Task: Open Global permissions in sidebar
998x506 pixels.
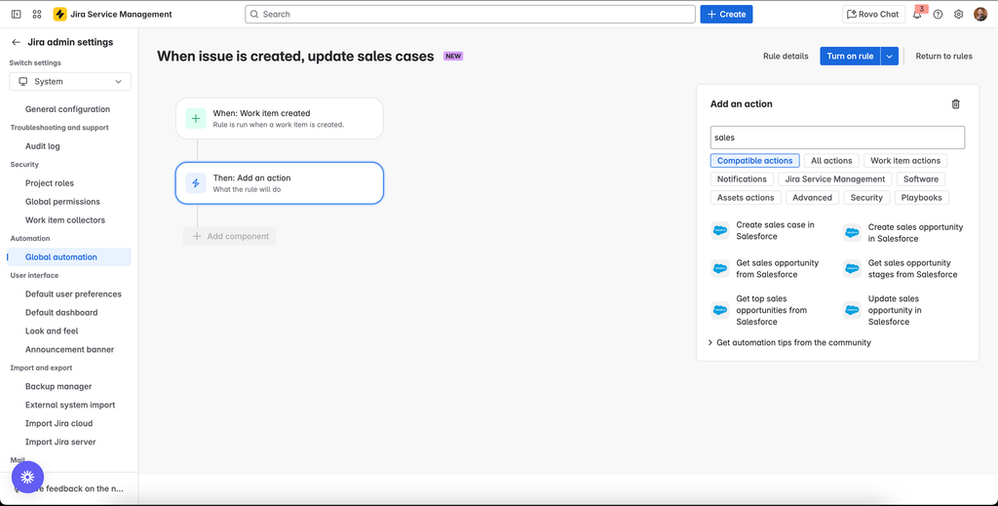Action: pyautogui.click(x=62, y=202)
